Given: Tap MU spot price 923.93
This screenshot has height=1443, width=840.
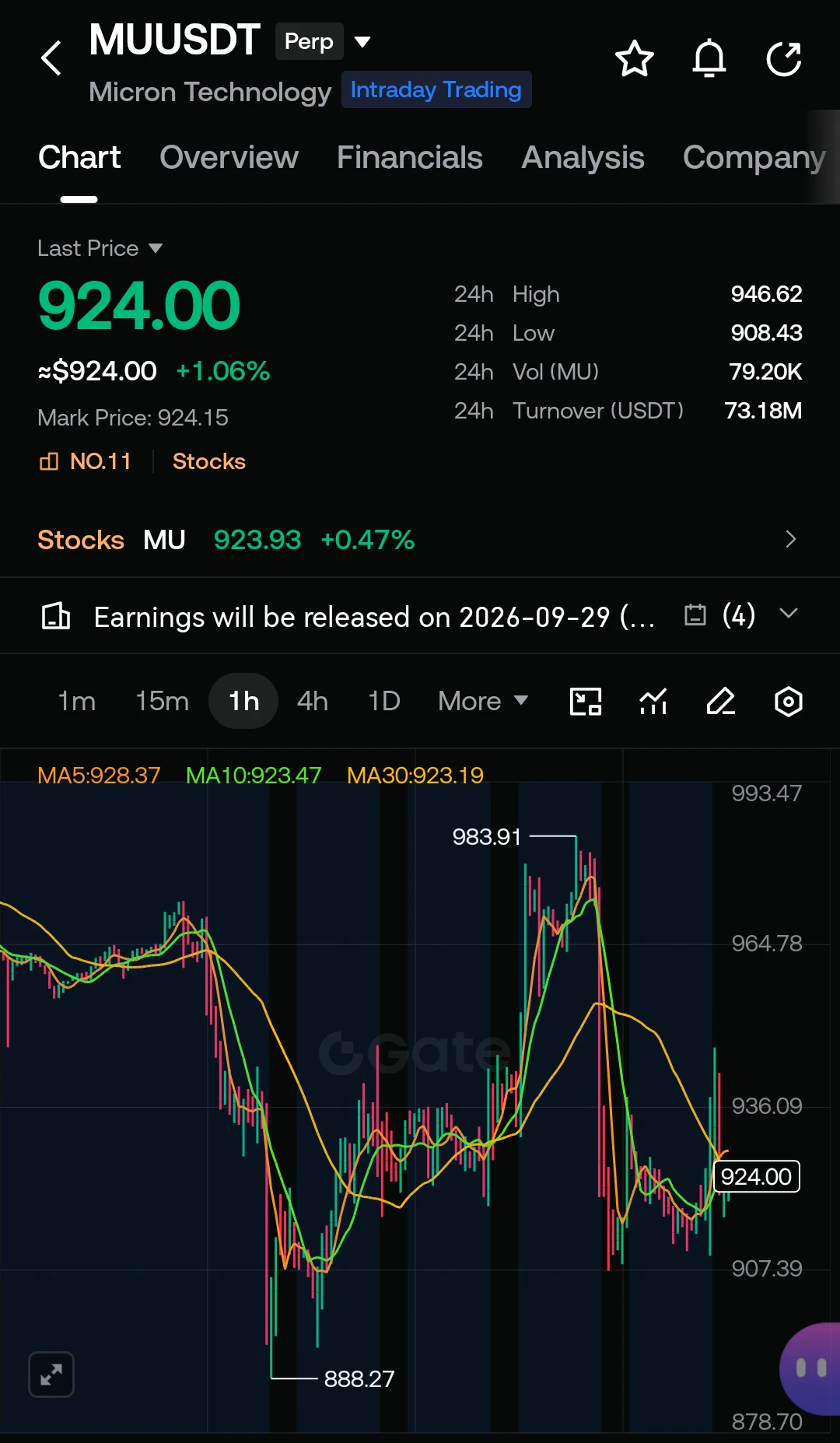Looking at the screenshot, I should pos(257,539).
